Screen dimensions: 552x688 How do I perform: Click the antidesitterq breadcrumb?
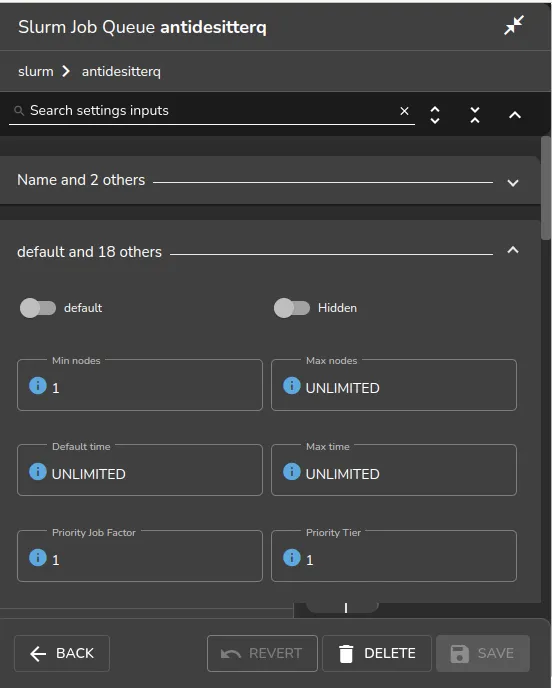pyautogui.click(x=121, y=72)
